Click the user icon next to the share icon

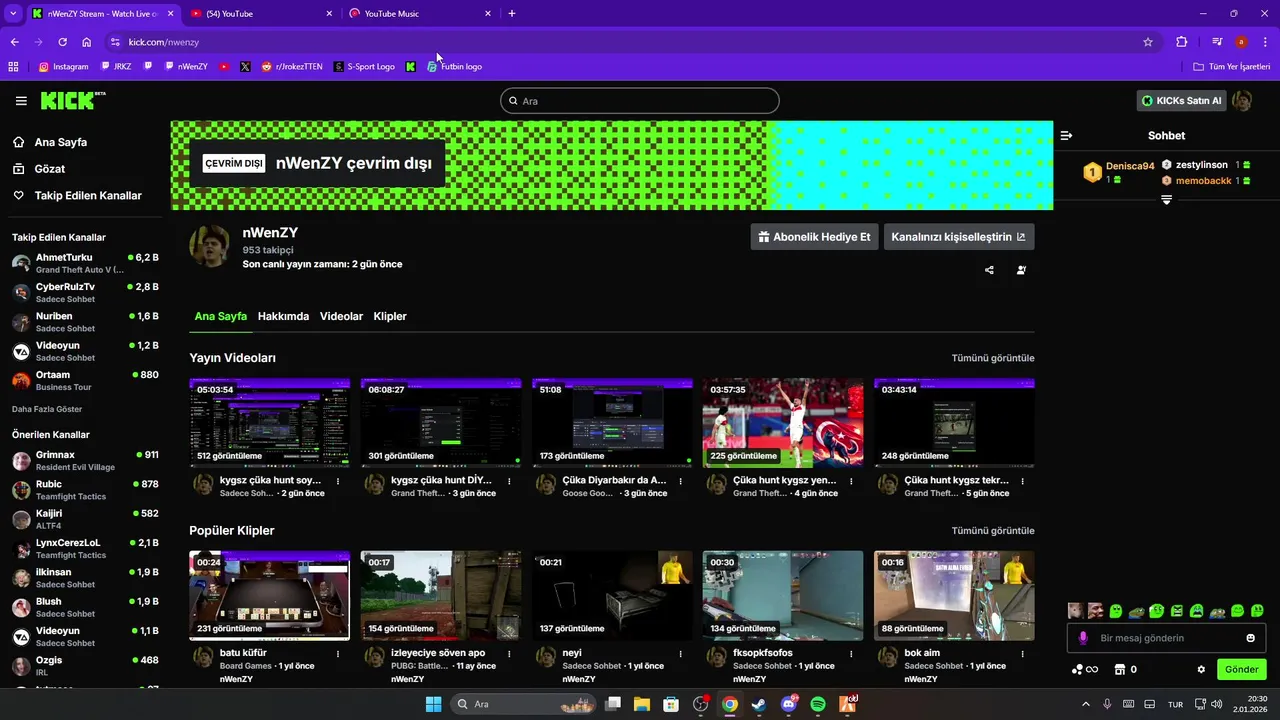(x=1021, y=270)
